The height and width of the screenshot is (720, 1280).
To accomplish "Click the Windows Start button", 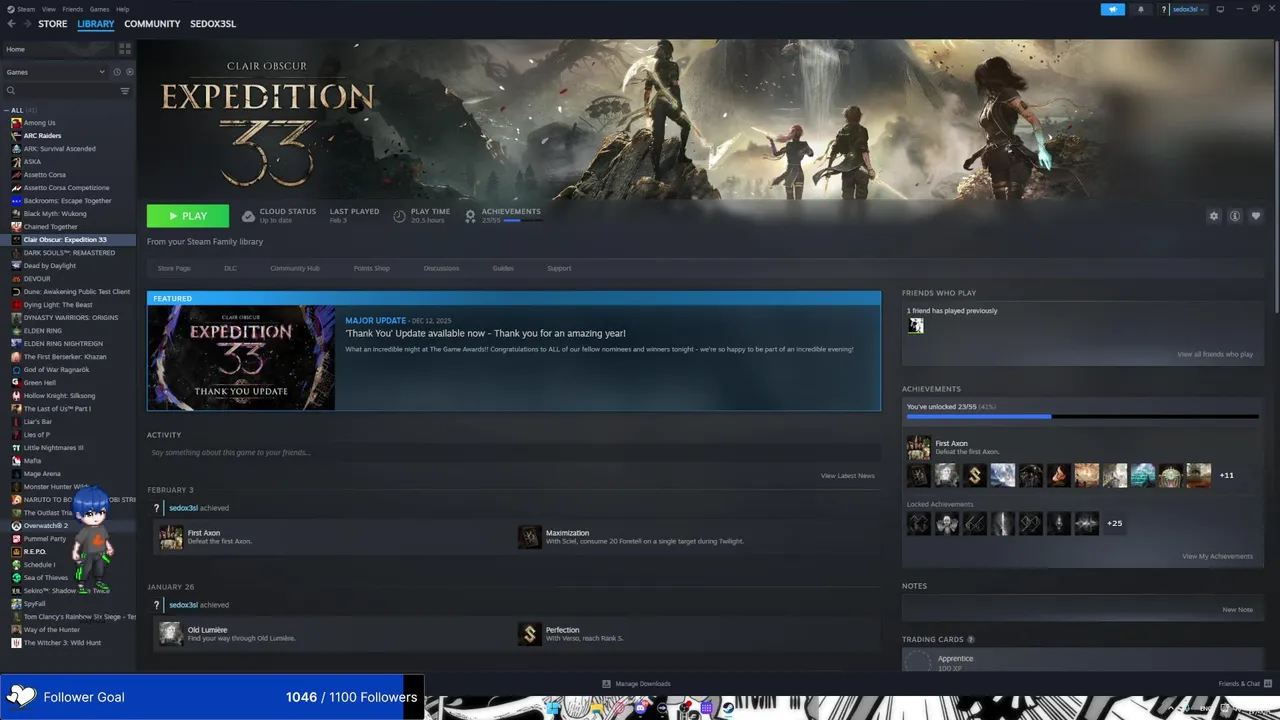I will pos(551,708).
